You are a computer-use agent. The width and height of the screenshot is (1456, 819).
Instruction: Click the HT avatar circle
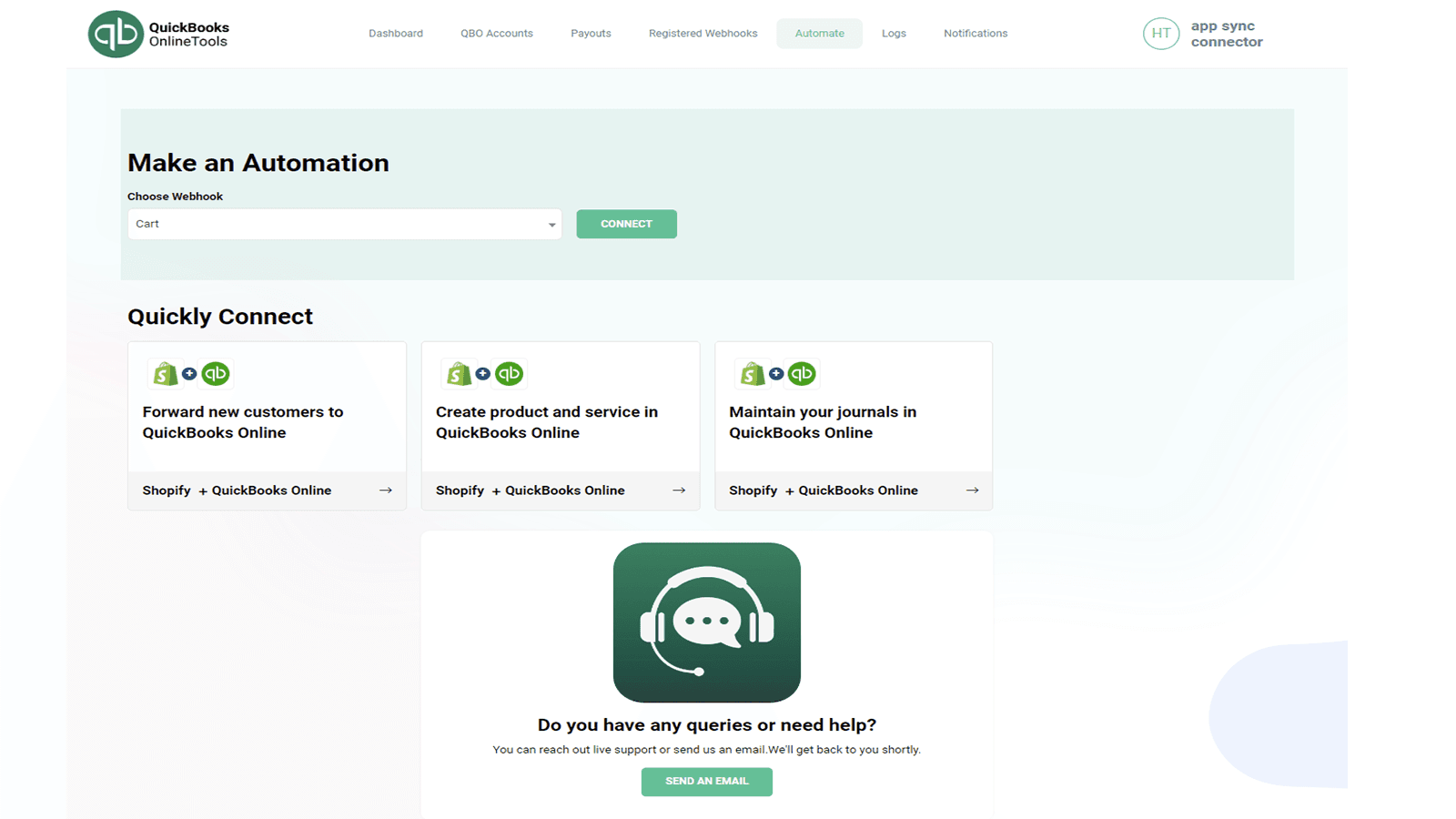pos(1161,33)
